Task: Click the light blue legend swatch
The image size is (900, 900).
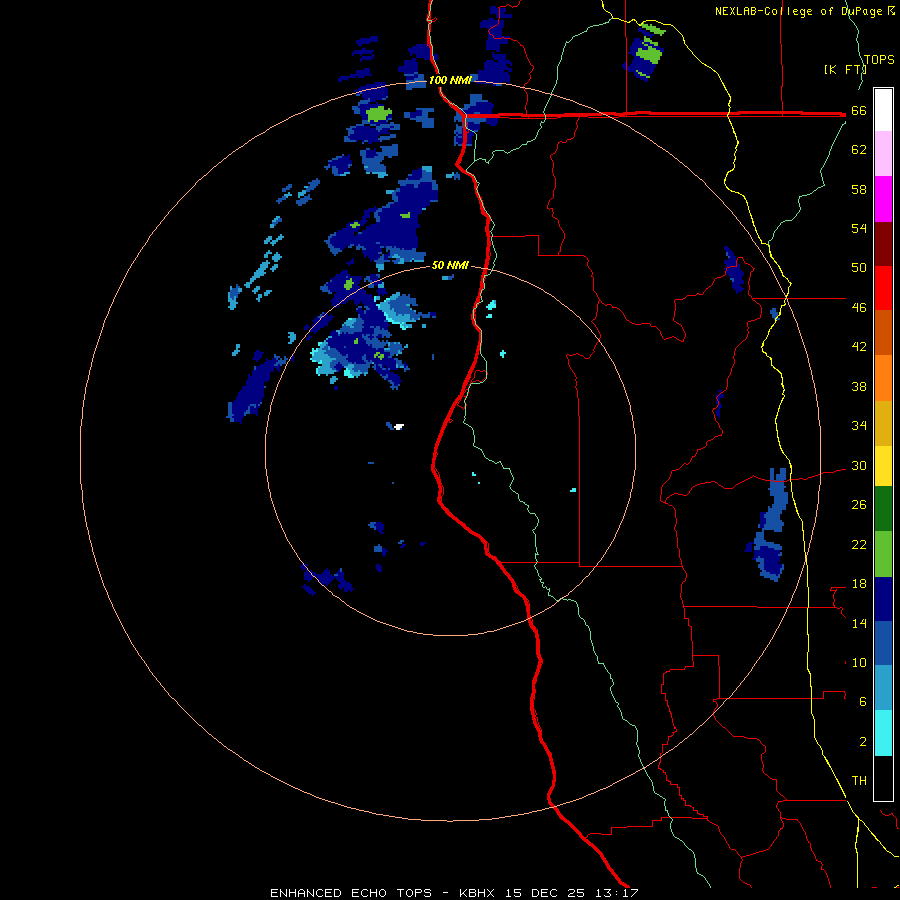Action: 883,688
